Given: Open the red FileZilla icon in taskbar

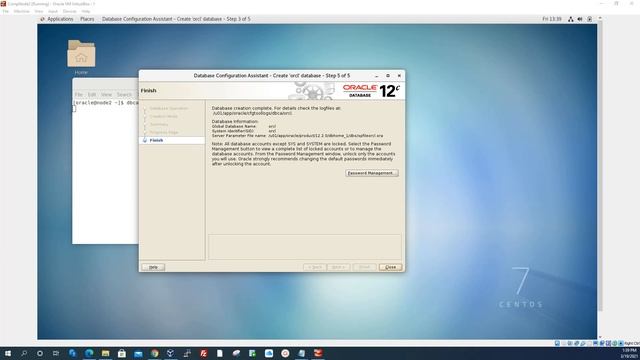Looking at the screenshot, I should [203, 353].
